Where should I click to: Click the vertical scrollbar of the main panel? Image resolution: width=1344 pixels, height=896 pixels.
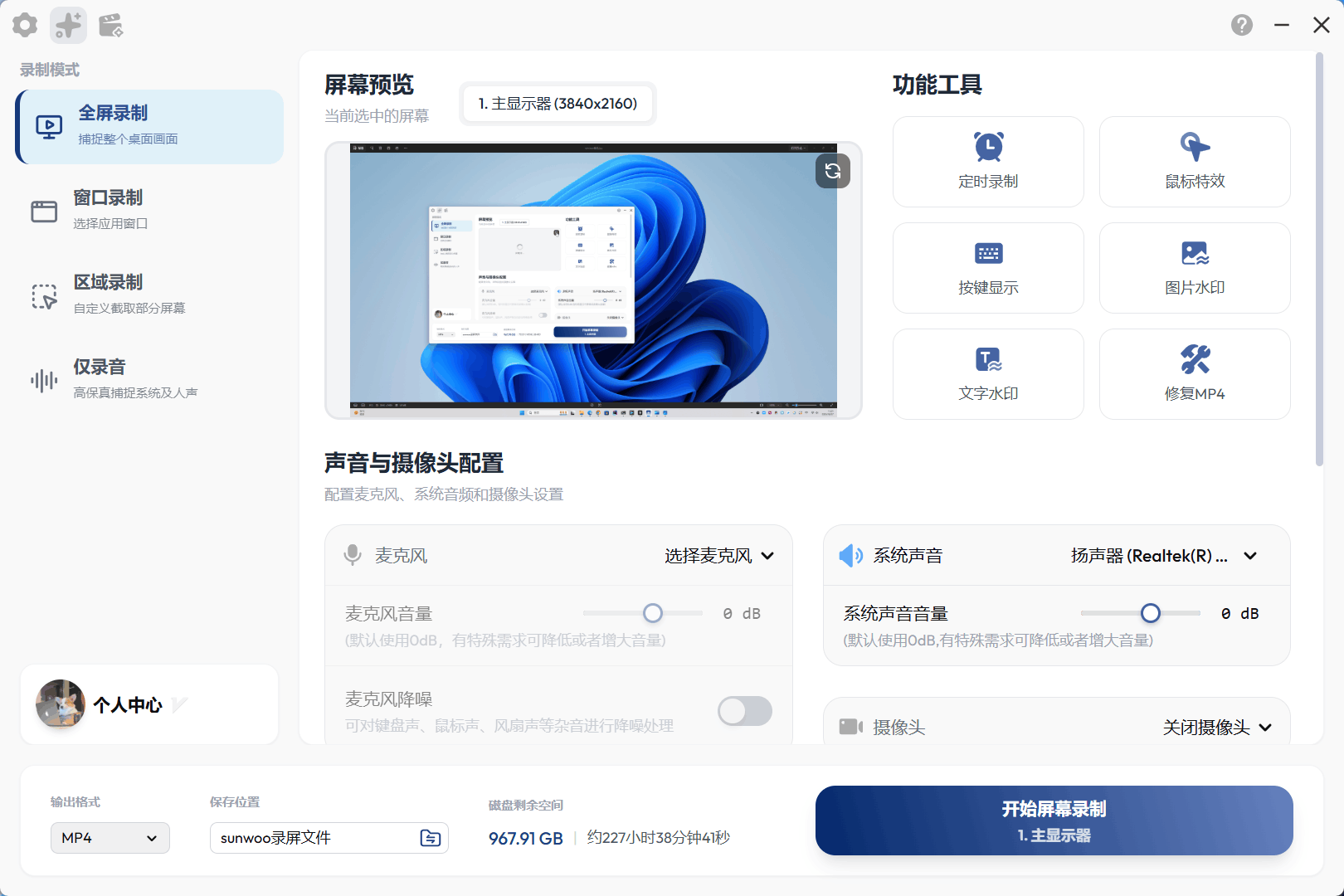[1320, 259]
